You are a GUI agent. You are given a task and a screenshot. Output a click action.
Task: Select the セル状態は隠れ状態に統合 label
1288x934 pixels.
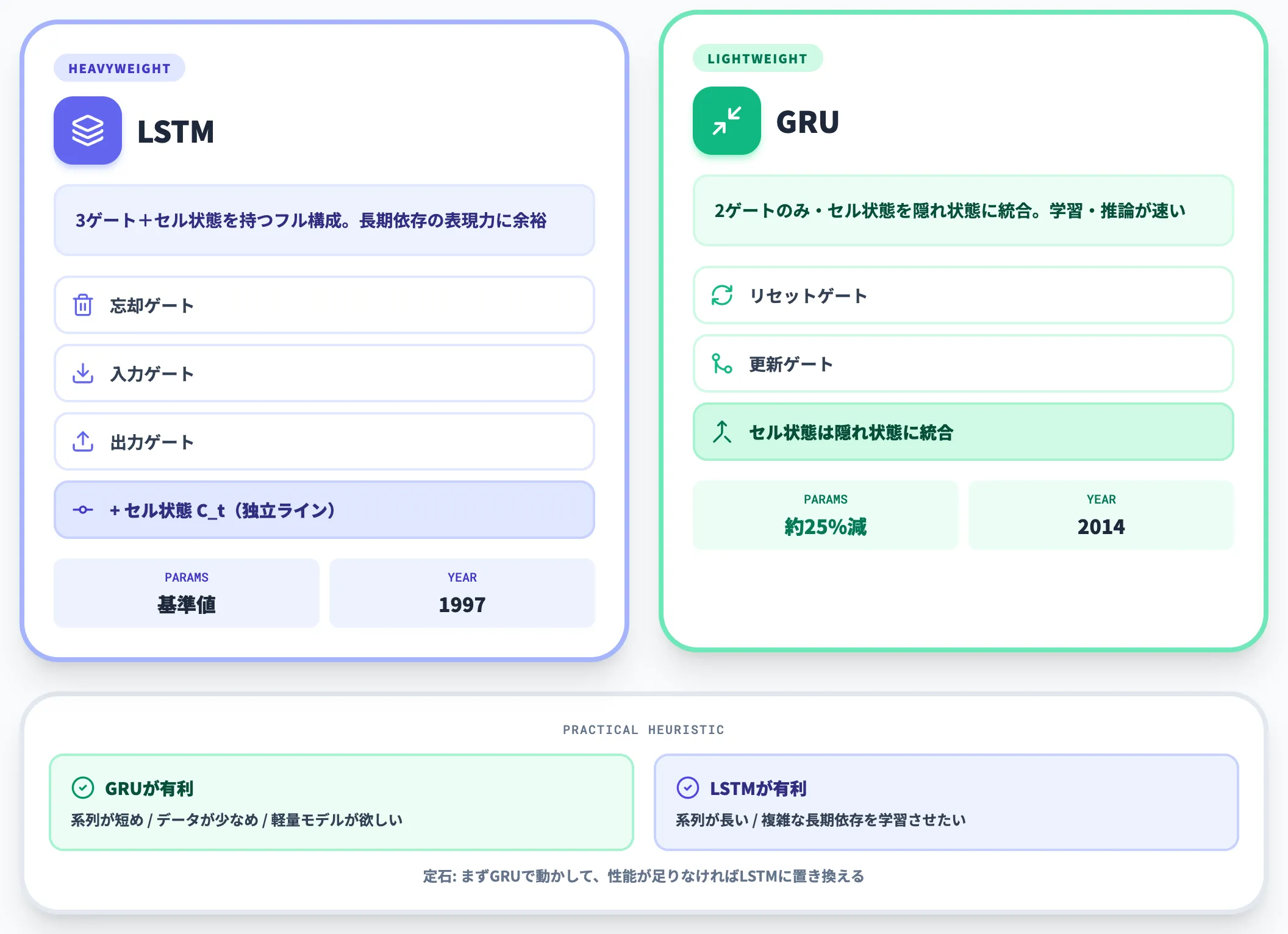(x=851, y=432)
